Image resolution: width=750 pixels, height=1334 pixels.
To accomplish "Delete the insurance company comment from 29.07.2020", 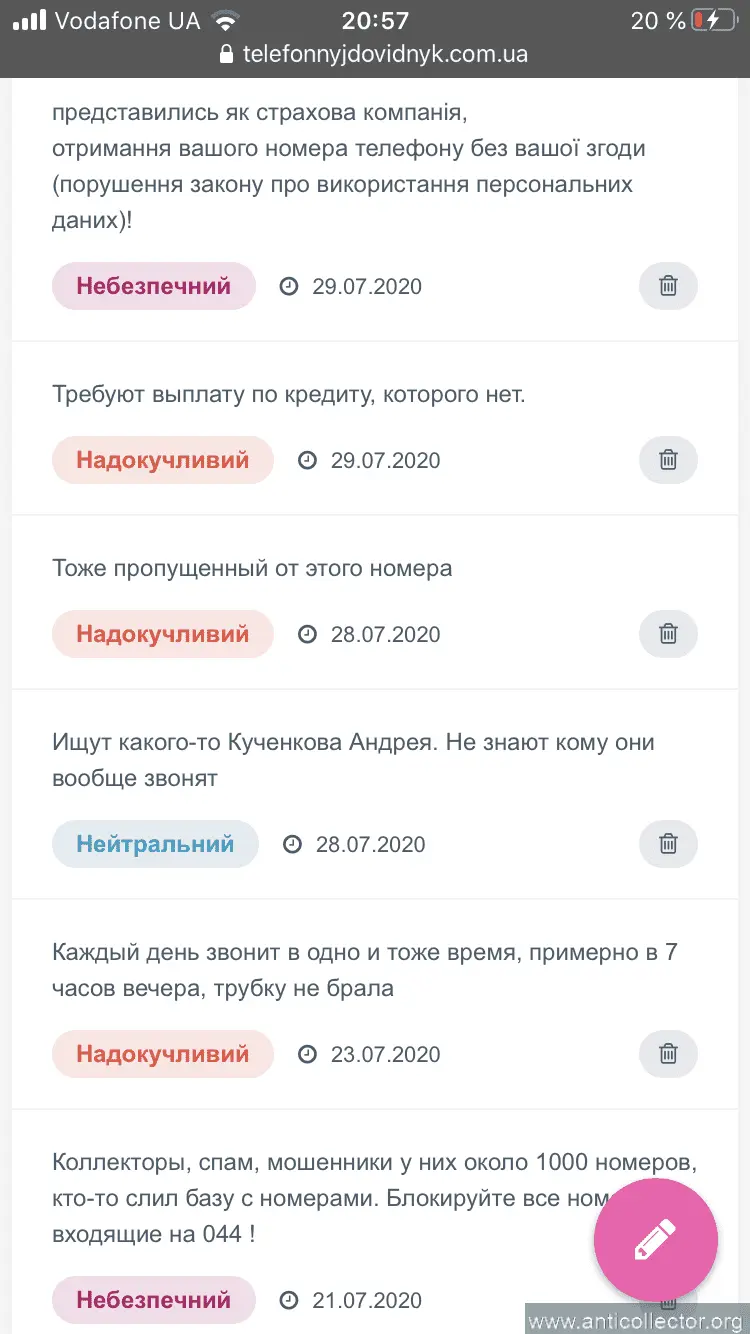I will coord(668,286).
